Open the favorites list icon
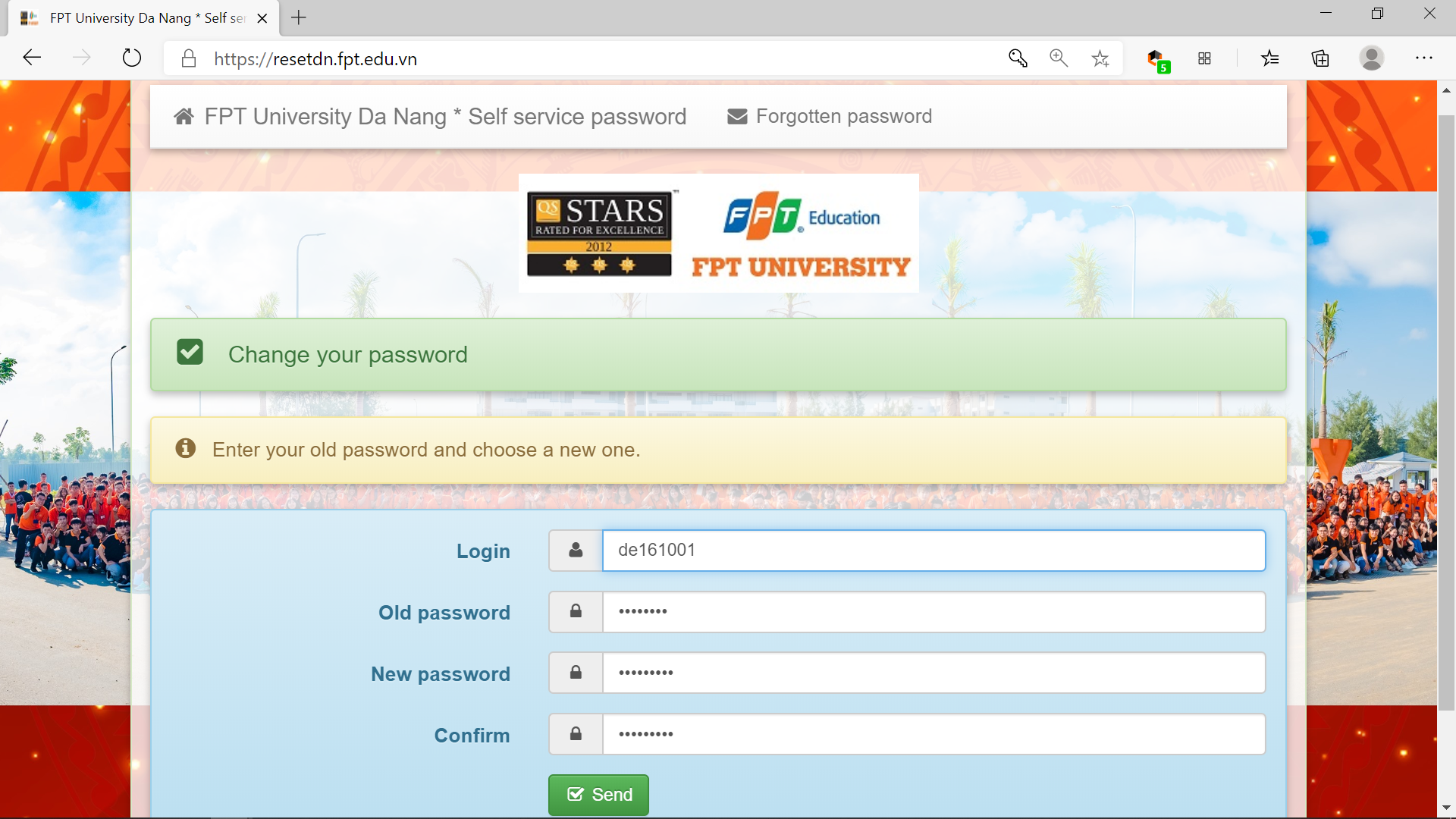 (1270, 58)
